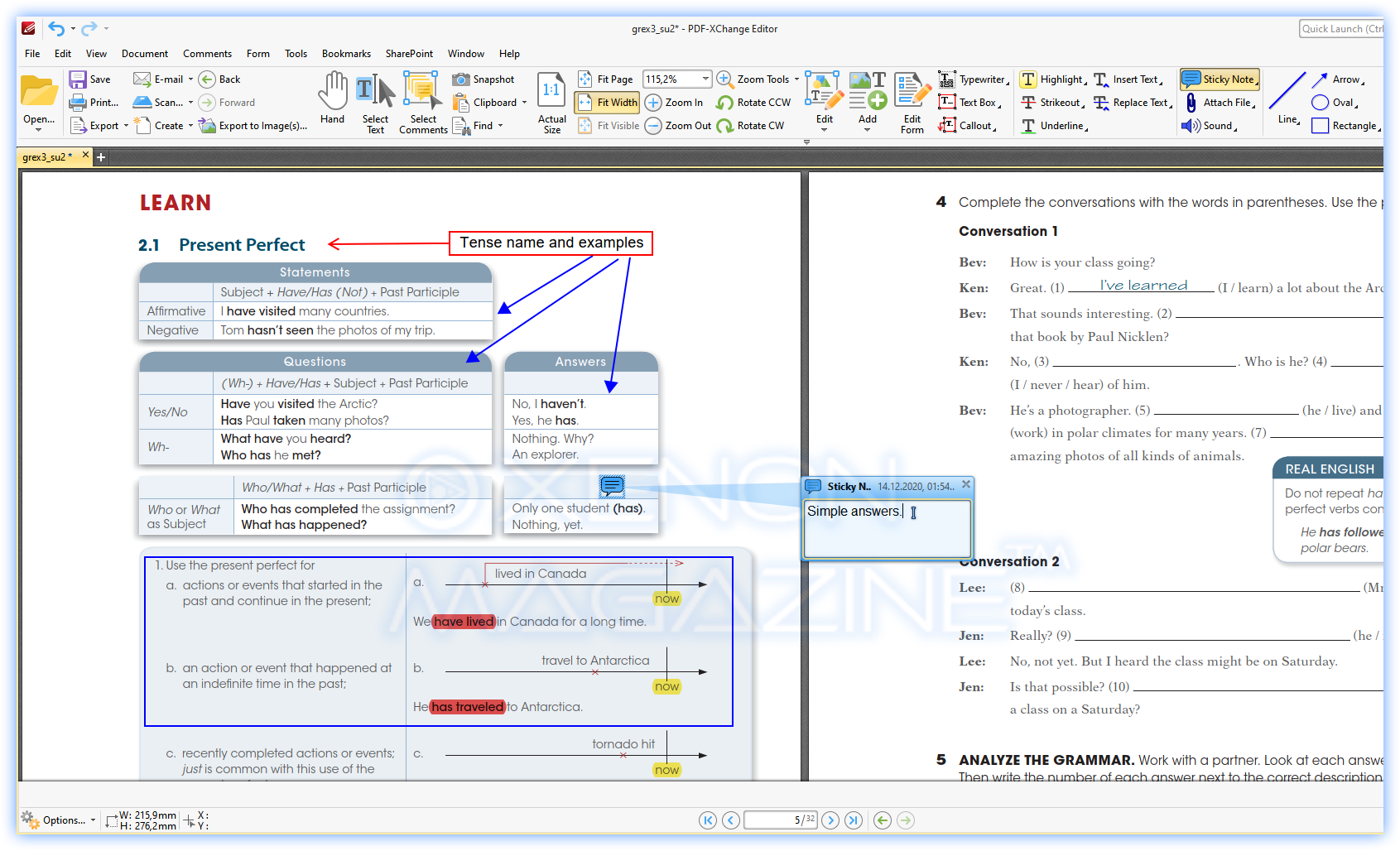Select the Rectangle shape tool
Screen dimensions: 1400x851
[x=1346, y=126]
